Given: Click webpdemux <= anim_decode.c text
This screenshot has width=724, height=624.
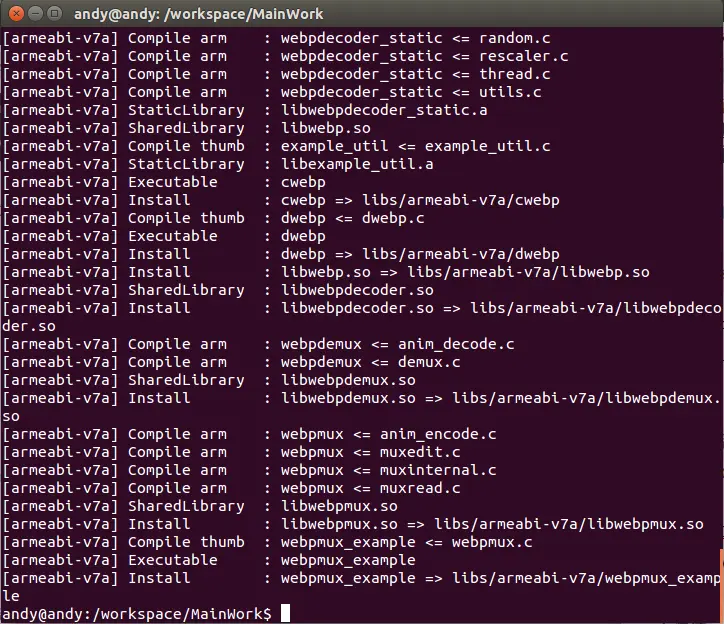Looking at the screenshot, I should pos(398,344).
